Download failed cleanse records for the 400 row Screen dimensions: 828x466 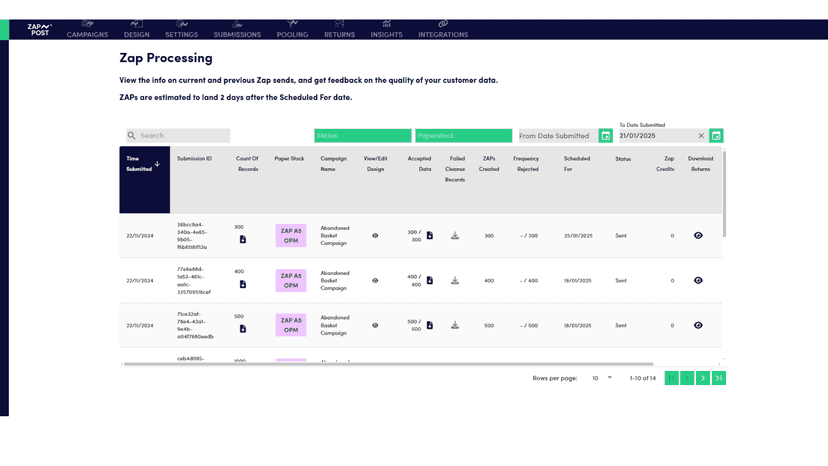tap(455, 281)
